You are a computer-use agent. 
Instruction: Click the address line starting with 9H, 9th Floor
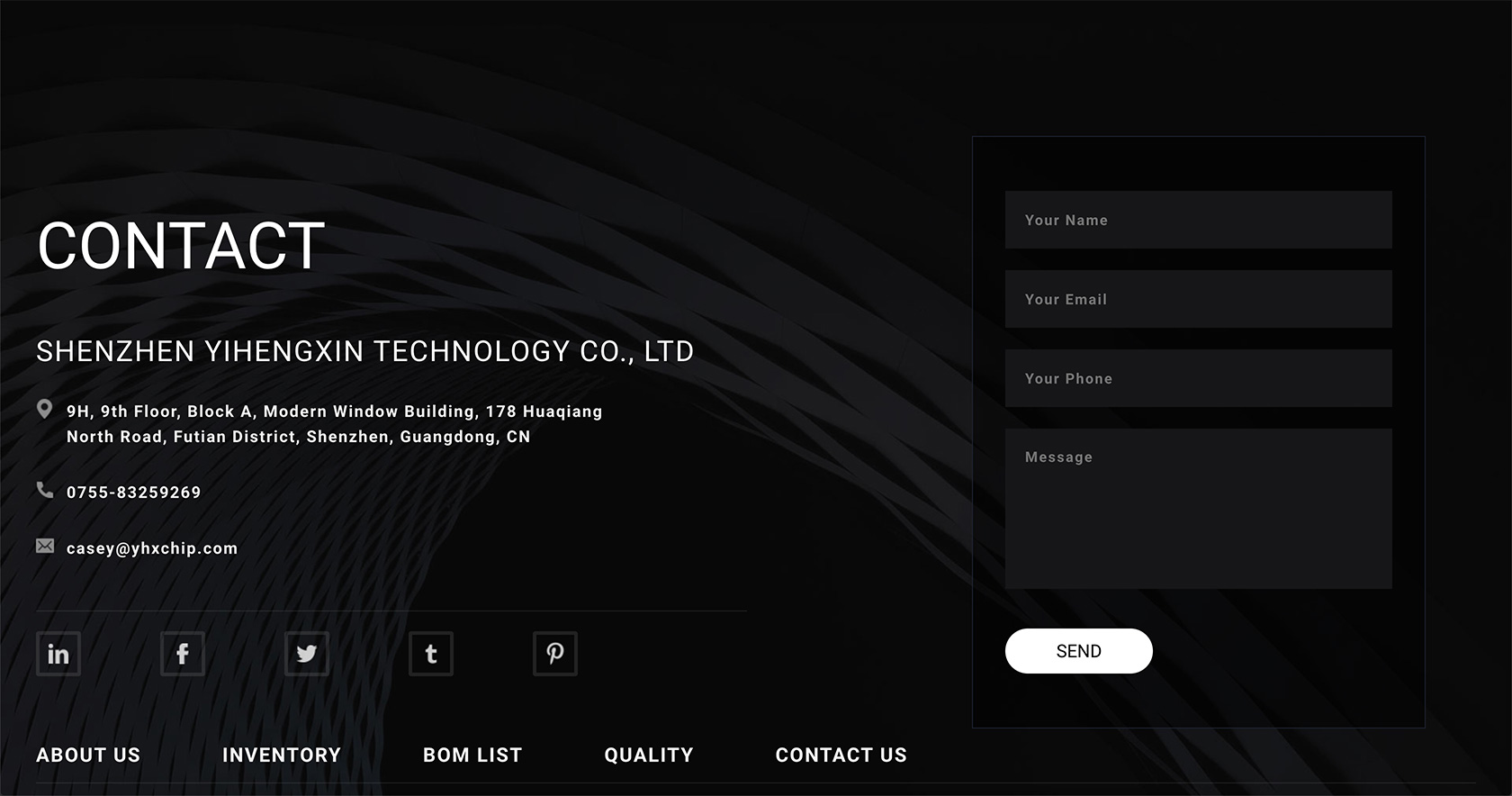[x=335, y=412]
